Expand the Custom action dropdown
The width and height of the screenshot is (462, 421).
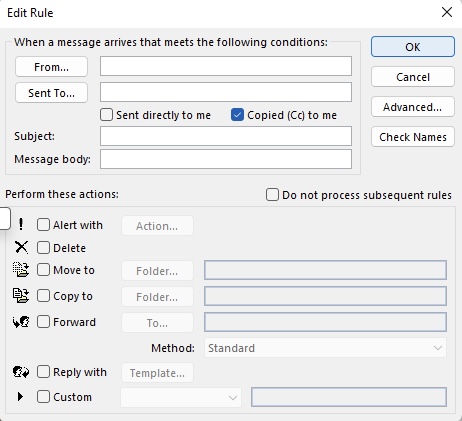point(181,397)
